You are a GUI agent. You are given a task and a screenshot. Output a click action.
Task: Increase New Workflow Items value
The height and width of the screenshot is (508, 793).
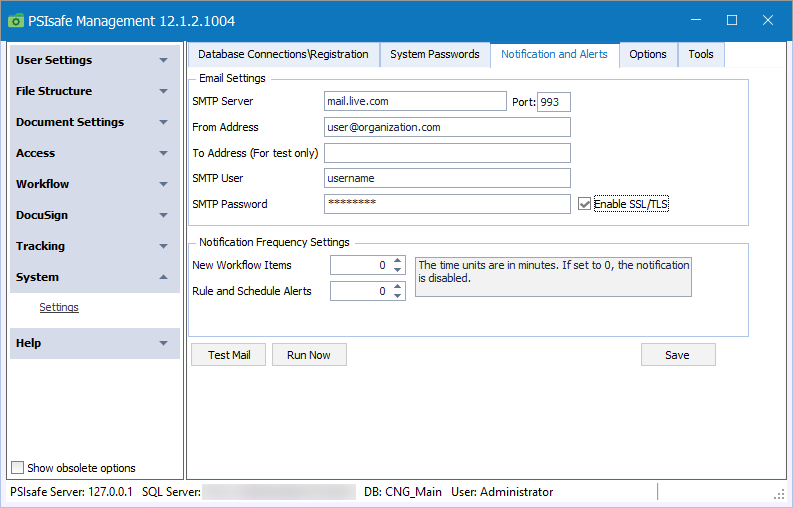coord(398,261)
